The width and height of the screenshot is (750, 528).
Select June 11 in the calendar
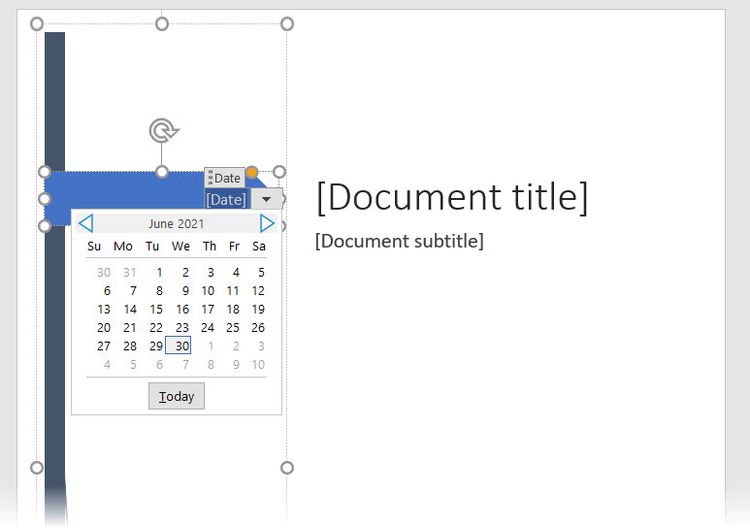click(x=232, y=291)
